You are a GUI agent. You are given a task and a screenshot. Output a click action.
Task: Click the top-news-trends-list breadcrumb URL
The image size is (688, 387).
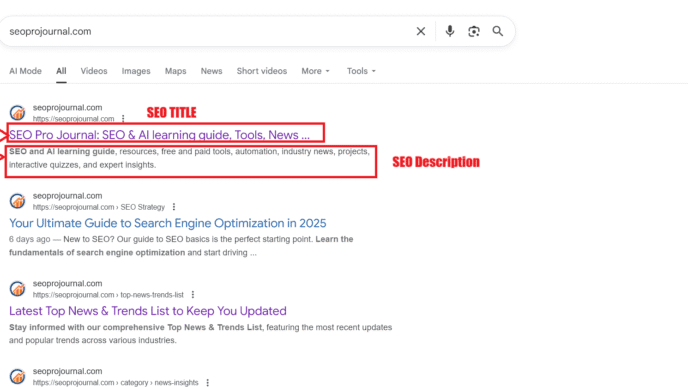pos(108,295)
